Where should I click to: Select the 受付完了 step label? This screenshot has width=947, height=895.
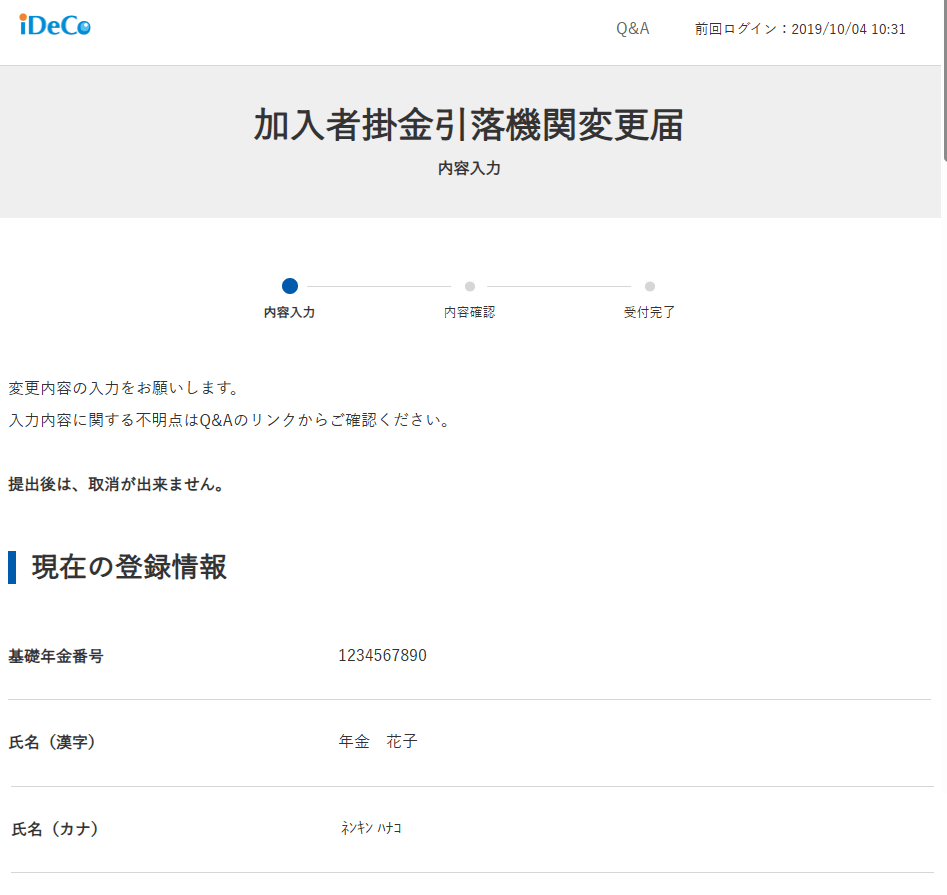tap(649, 312)
